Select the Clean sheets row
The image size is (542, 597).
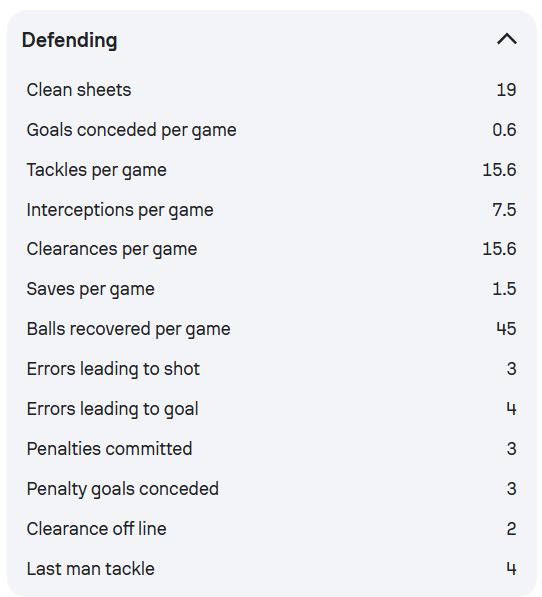(271, 90)
